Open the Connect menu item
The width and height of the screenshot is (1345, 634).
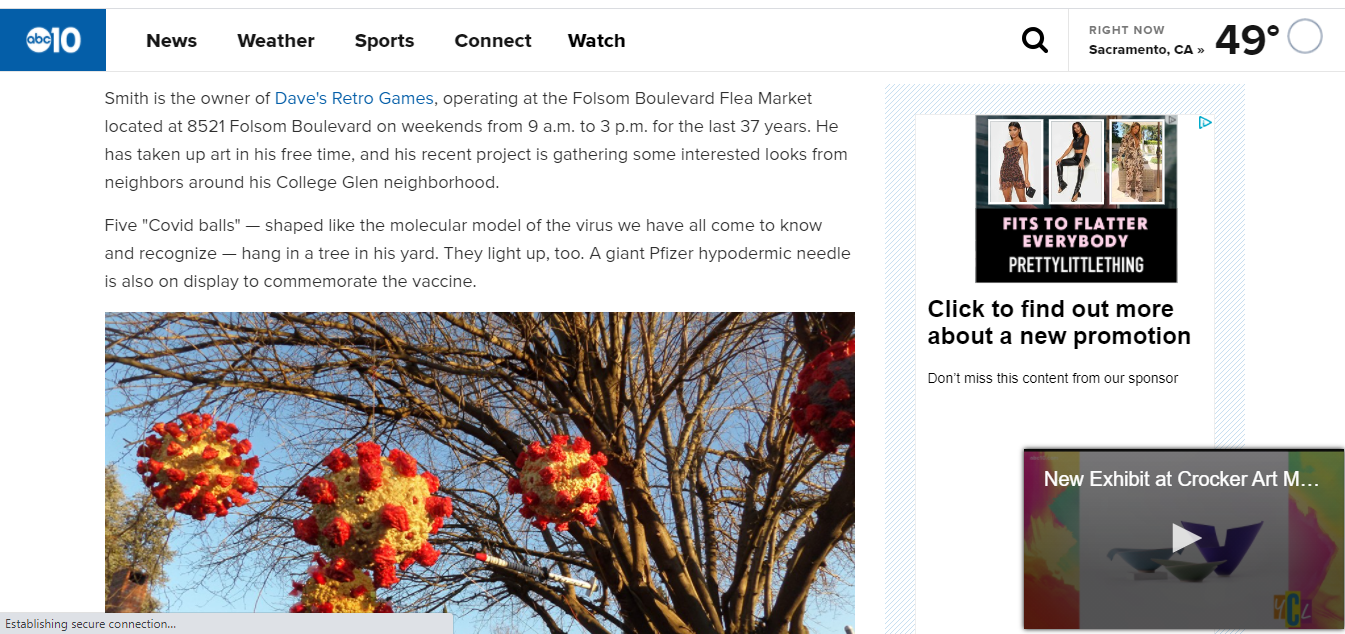(493, 41)
